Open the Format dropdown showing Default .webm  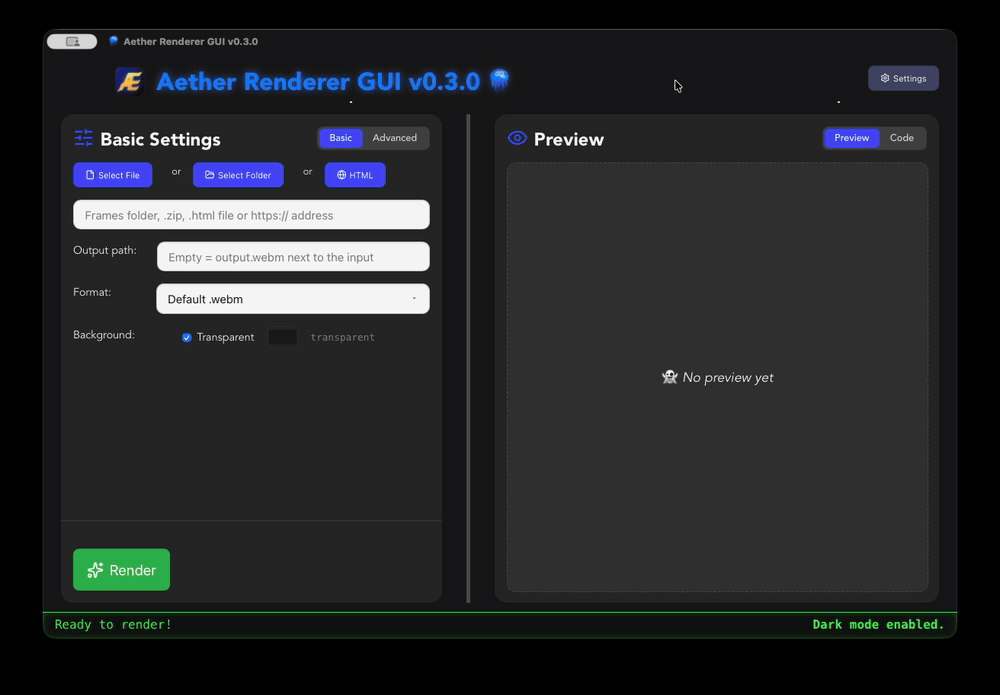293,299
